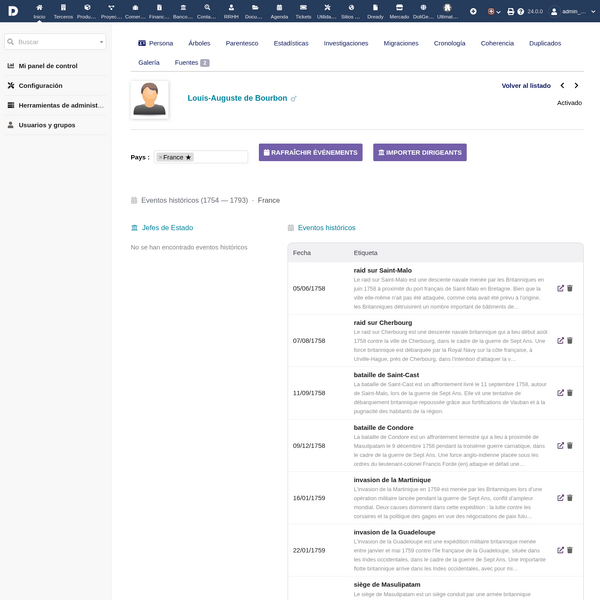Click the print icon in top bar

click(x=510, y=11)
